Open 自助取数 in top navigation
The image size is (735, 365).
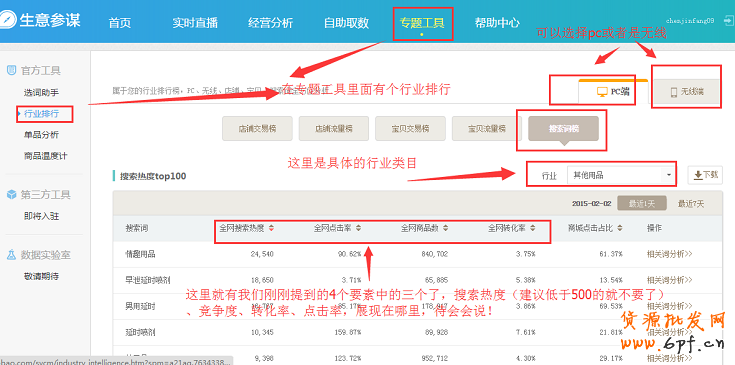coord(346,22)
